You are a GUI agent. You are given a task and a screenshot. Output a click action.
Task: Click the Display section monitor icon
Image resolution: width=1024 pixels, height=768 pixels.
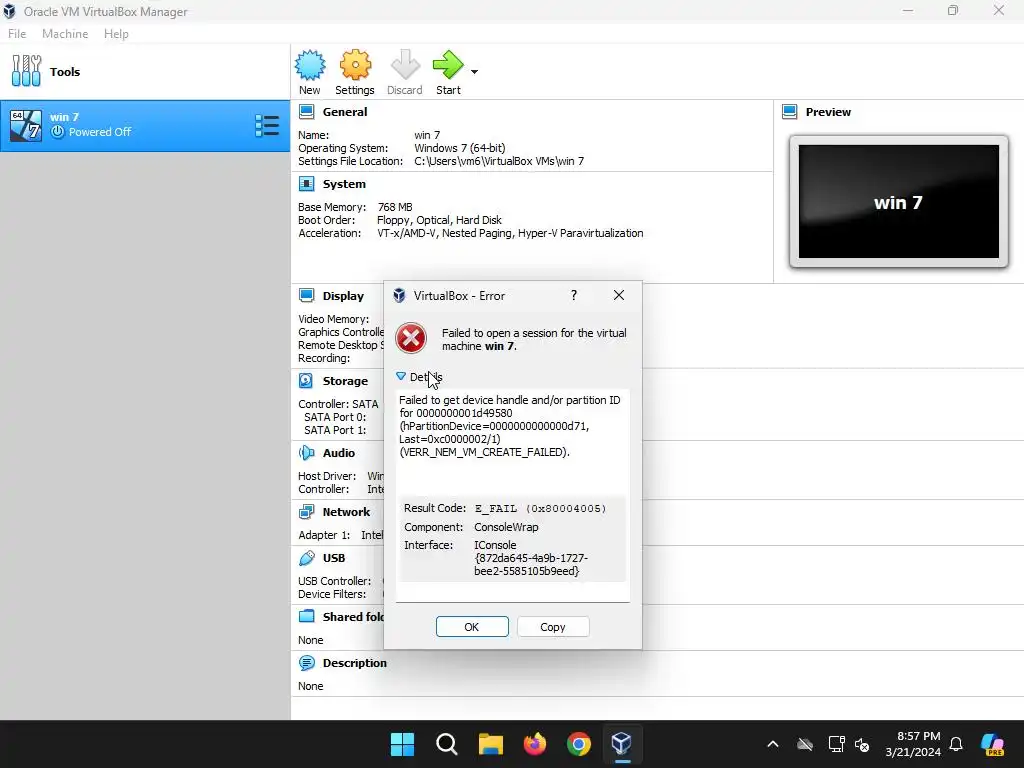[306, 296]
